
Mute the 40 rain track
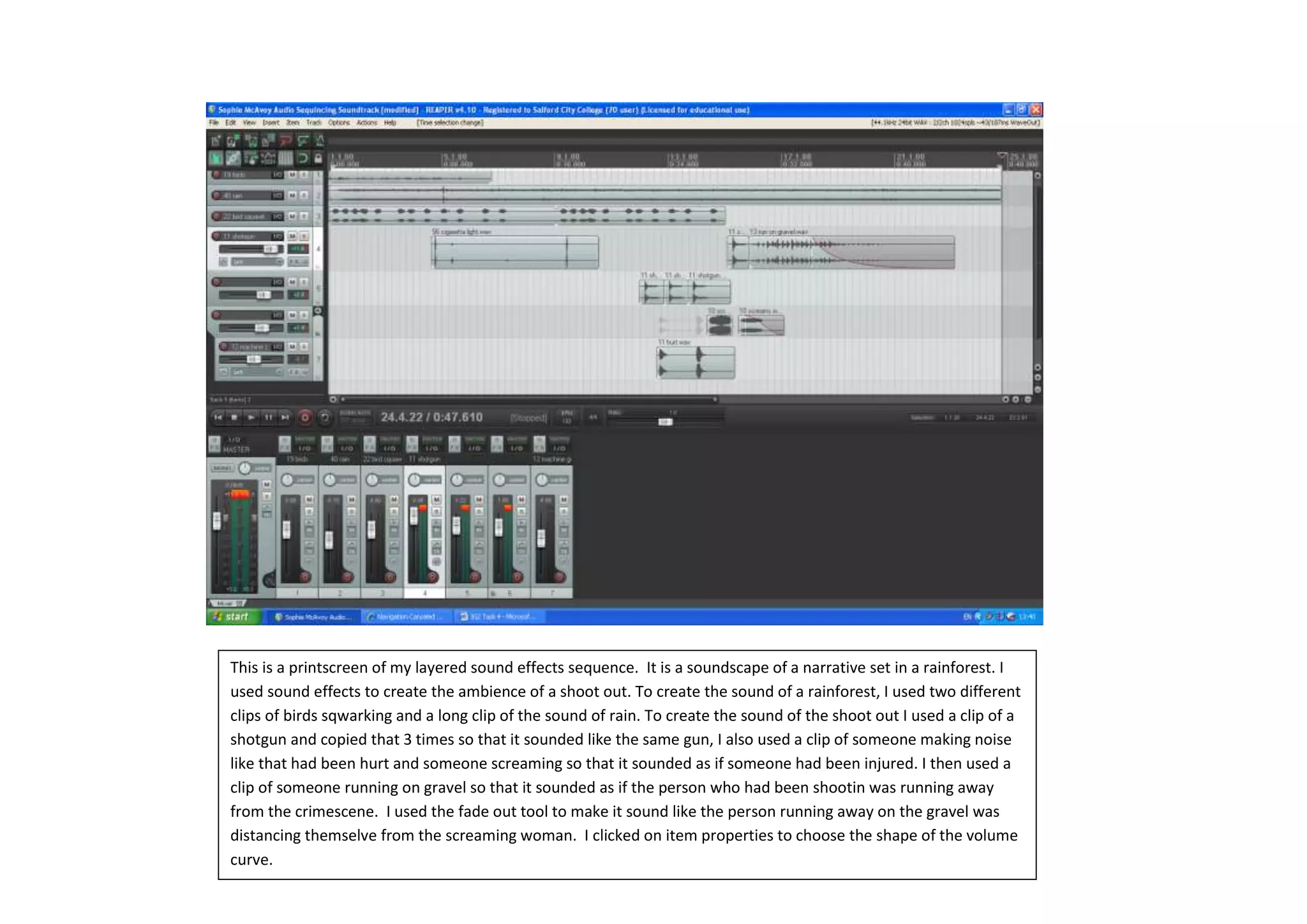click(x=292, y=195)
